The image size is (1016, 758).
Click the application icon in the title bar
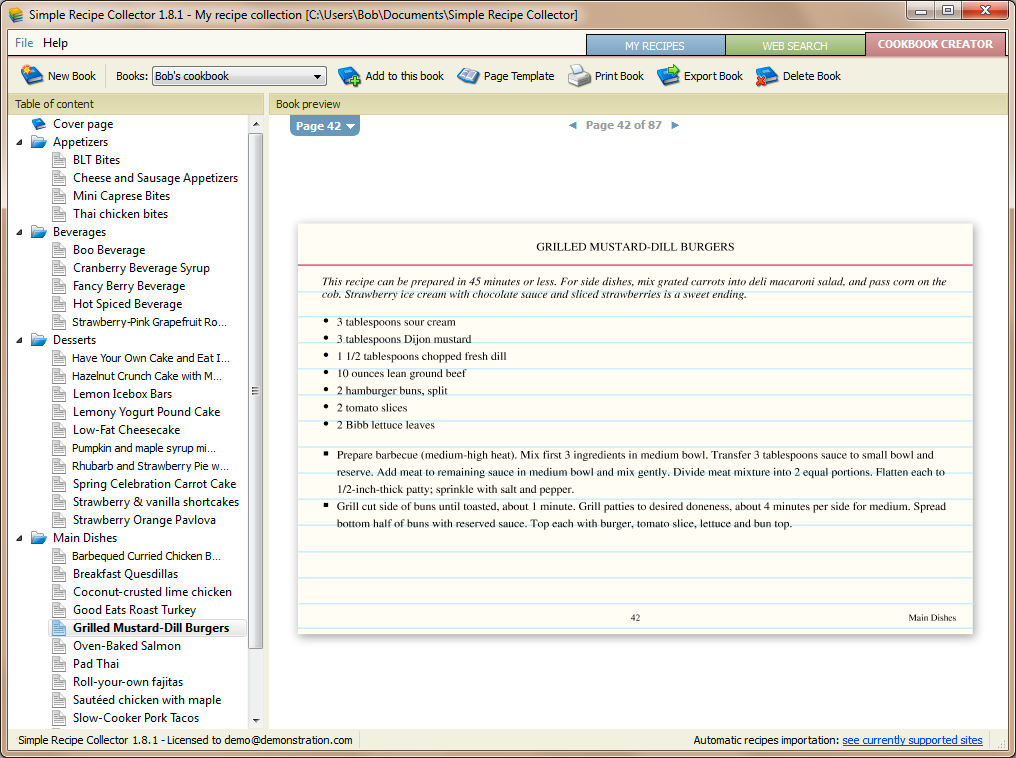pyautogui.click(x=16, y=14)
